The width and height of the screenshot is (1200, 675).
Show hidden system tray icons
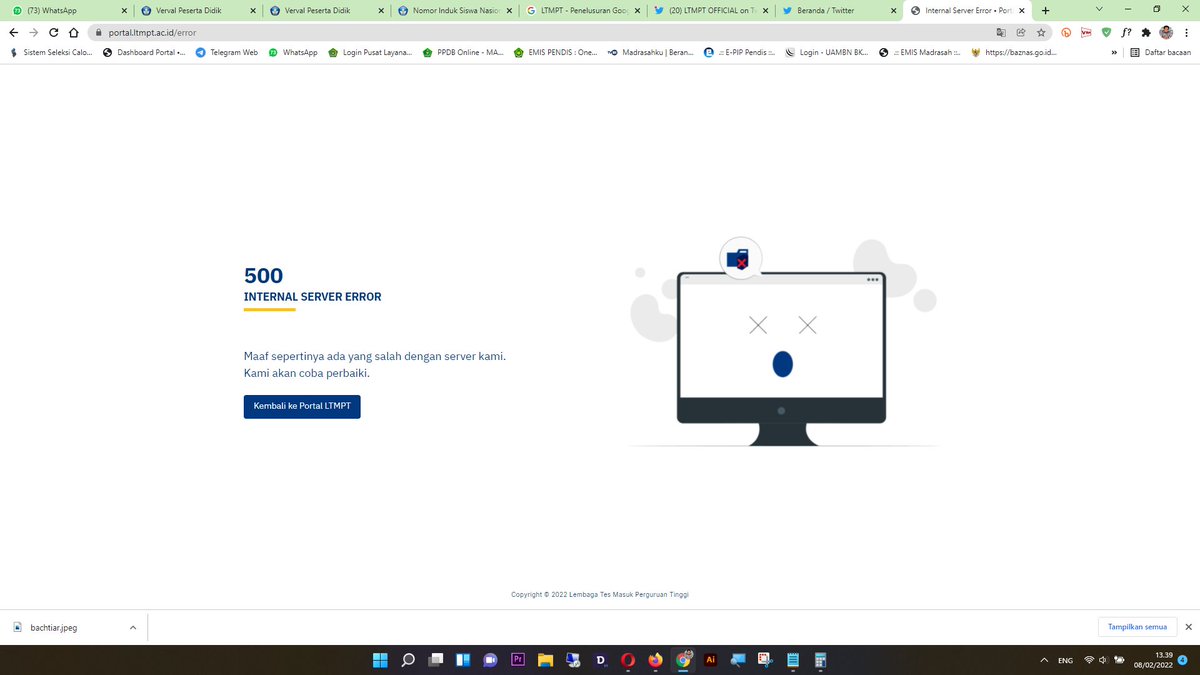[x=1044, y=660]
